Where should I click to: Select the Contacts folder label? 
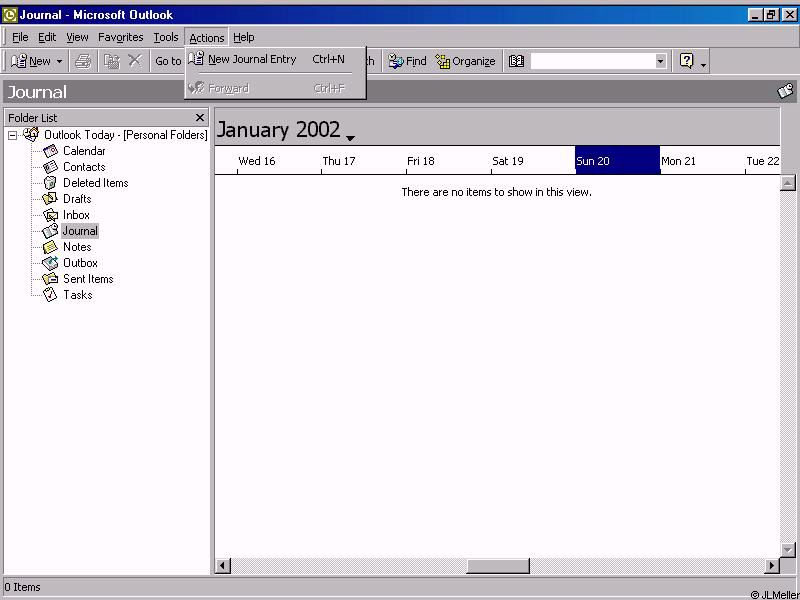(84, 167)
